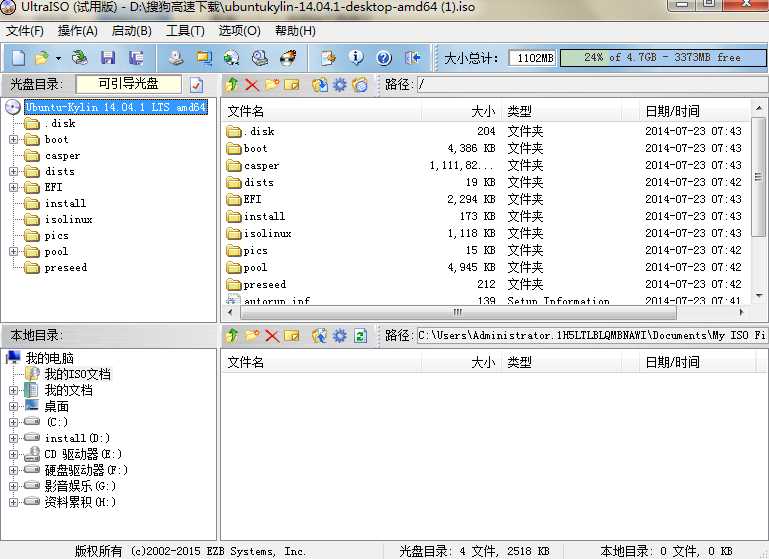
Task: Open the 操作(A) menu
Action: pyautogui.click(x=77, y=31)
